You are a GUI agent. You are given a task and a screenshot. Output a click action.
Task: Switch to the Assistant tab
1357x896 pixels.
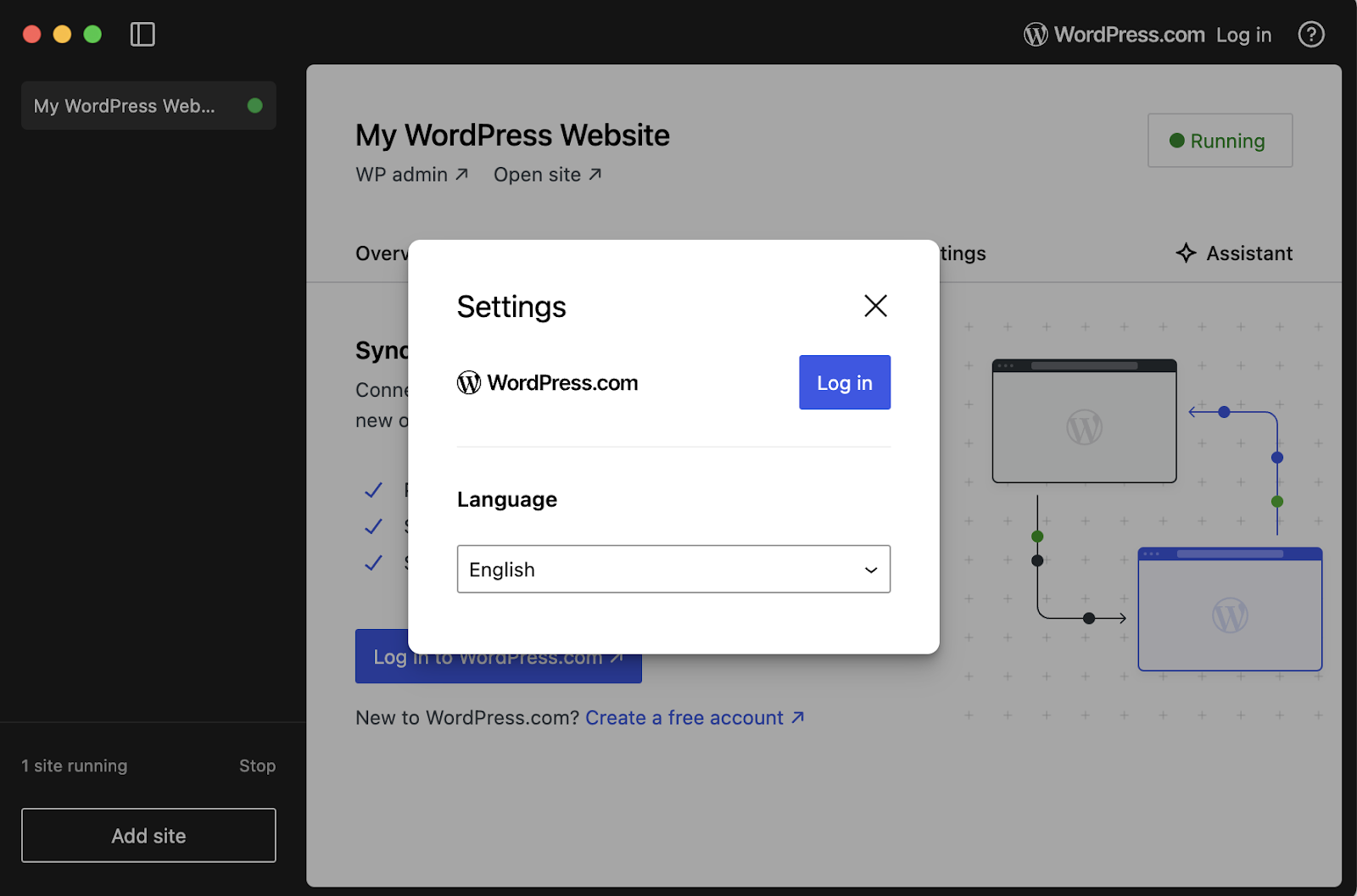tap(1247, 253)
